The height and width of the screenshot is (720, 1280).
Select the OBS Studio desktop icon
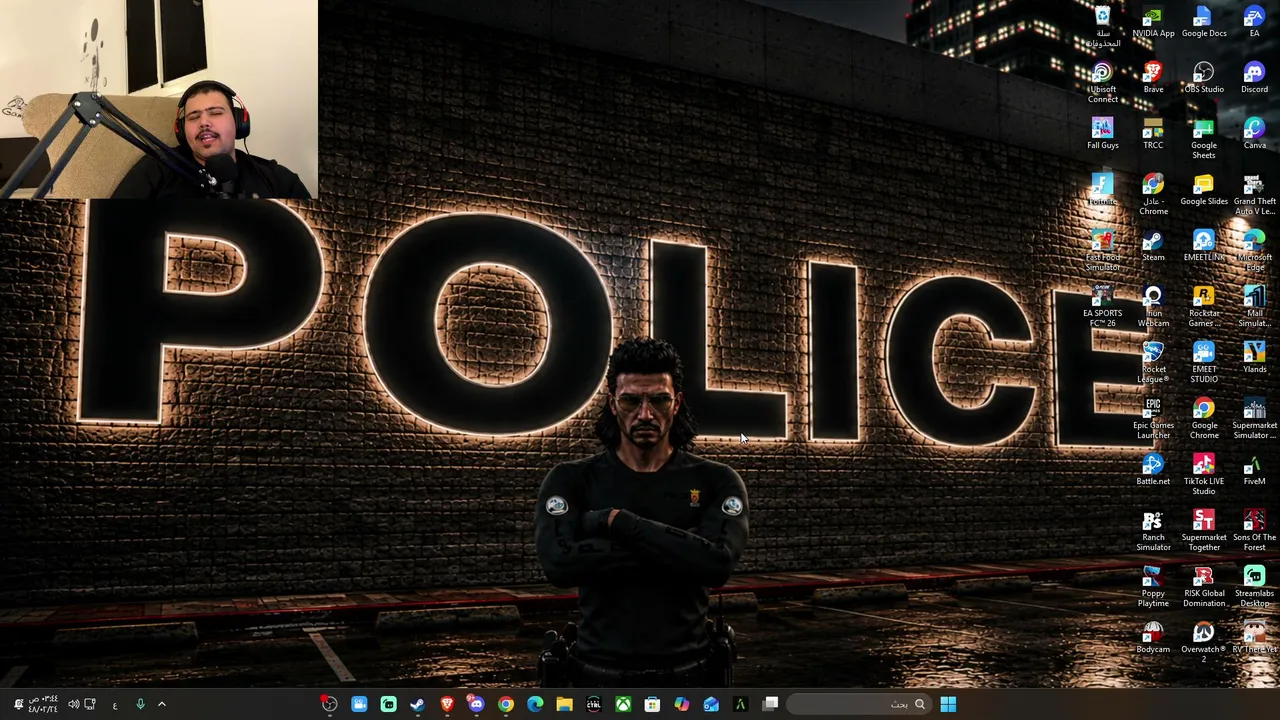point(1204,79)
